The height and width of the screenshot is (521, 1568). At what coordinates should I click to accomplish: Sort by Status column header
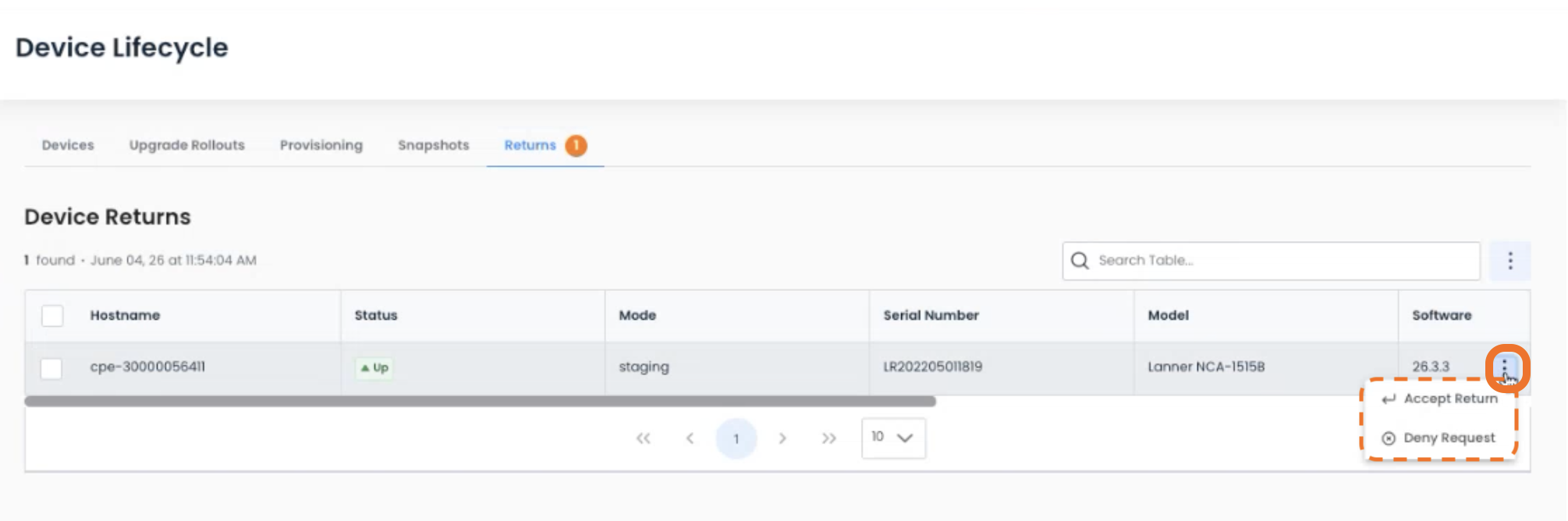tap(376, 315)
